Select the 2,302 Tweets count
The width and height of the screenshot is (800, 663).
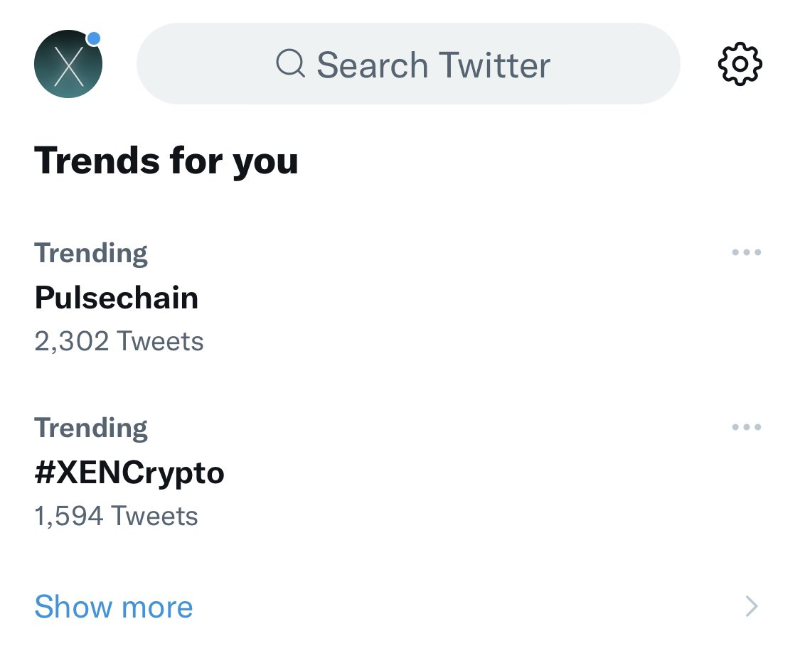119,341
